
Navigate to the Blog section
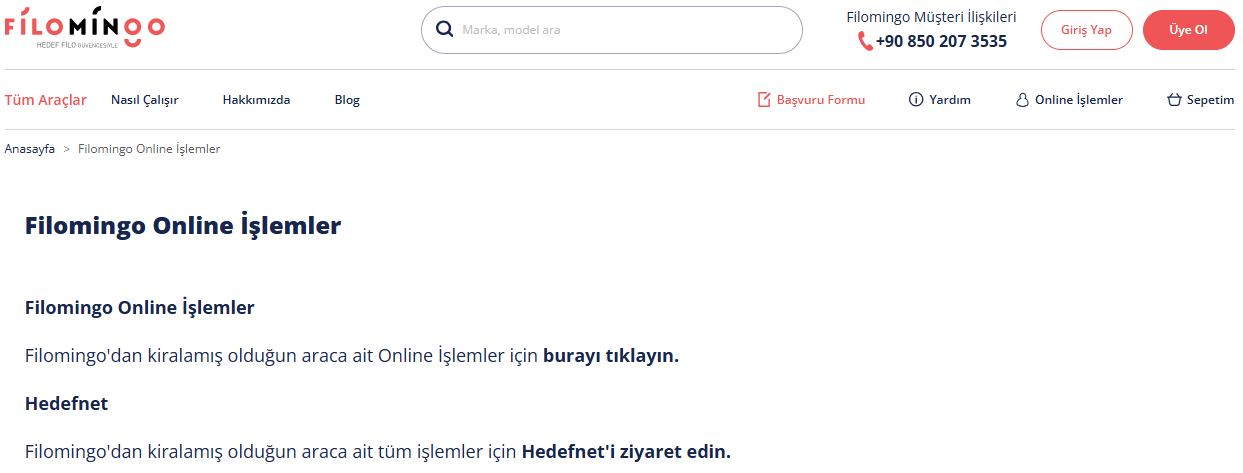347,100
